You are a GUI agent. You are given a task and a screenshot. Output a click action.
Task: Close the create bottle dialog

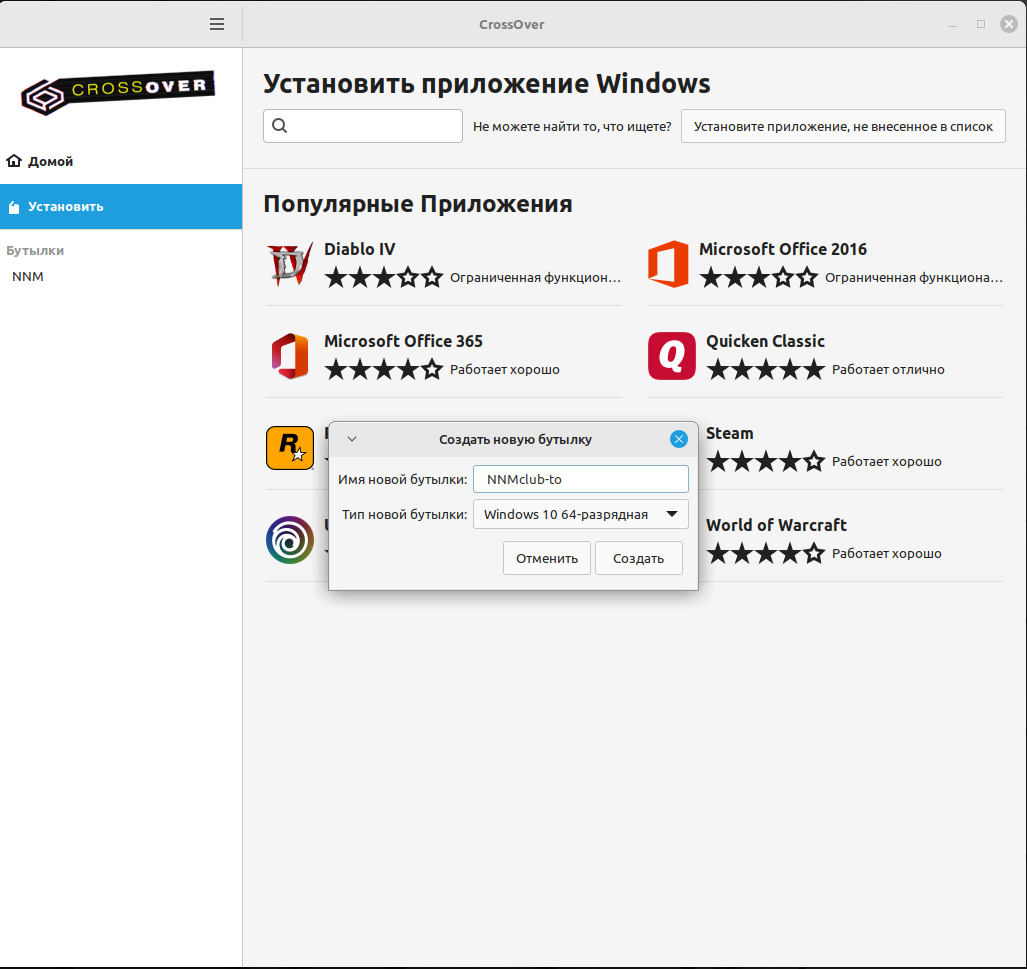[x=679, y=439]
